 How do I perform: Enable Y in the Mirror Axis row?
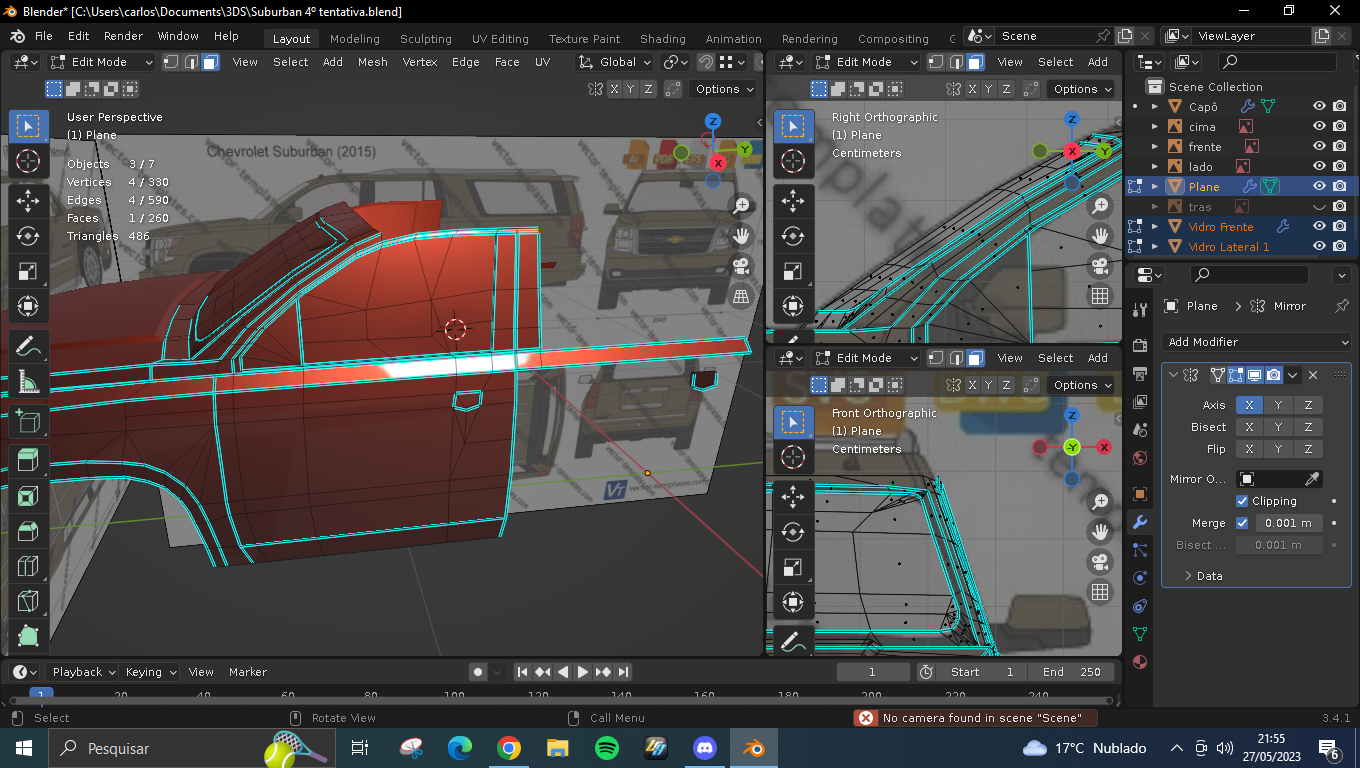1278,405
